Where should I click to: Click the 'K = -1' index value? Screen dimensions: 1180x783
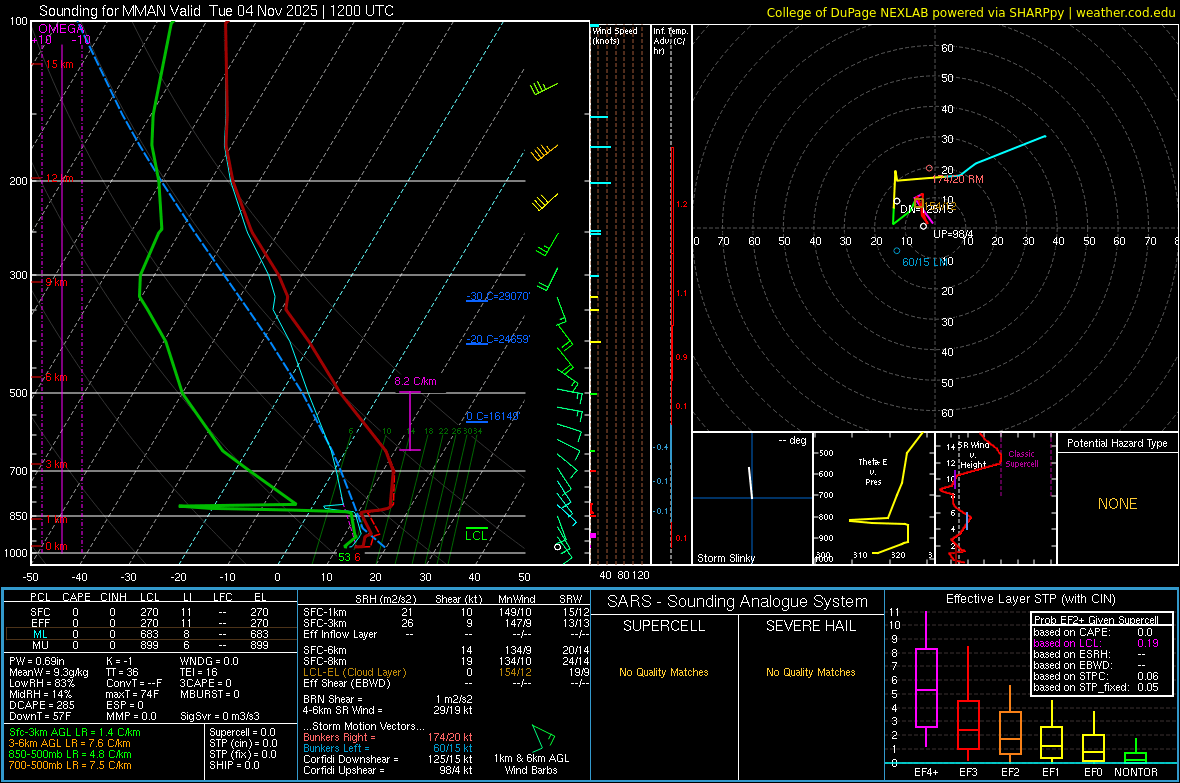119,661
